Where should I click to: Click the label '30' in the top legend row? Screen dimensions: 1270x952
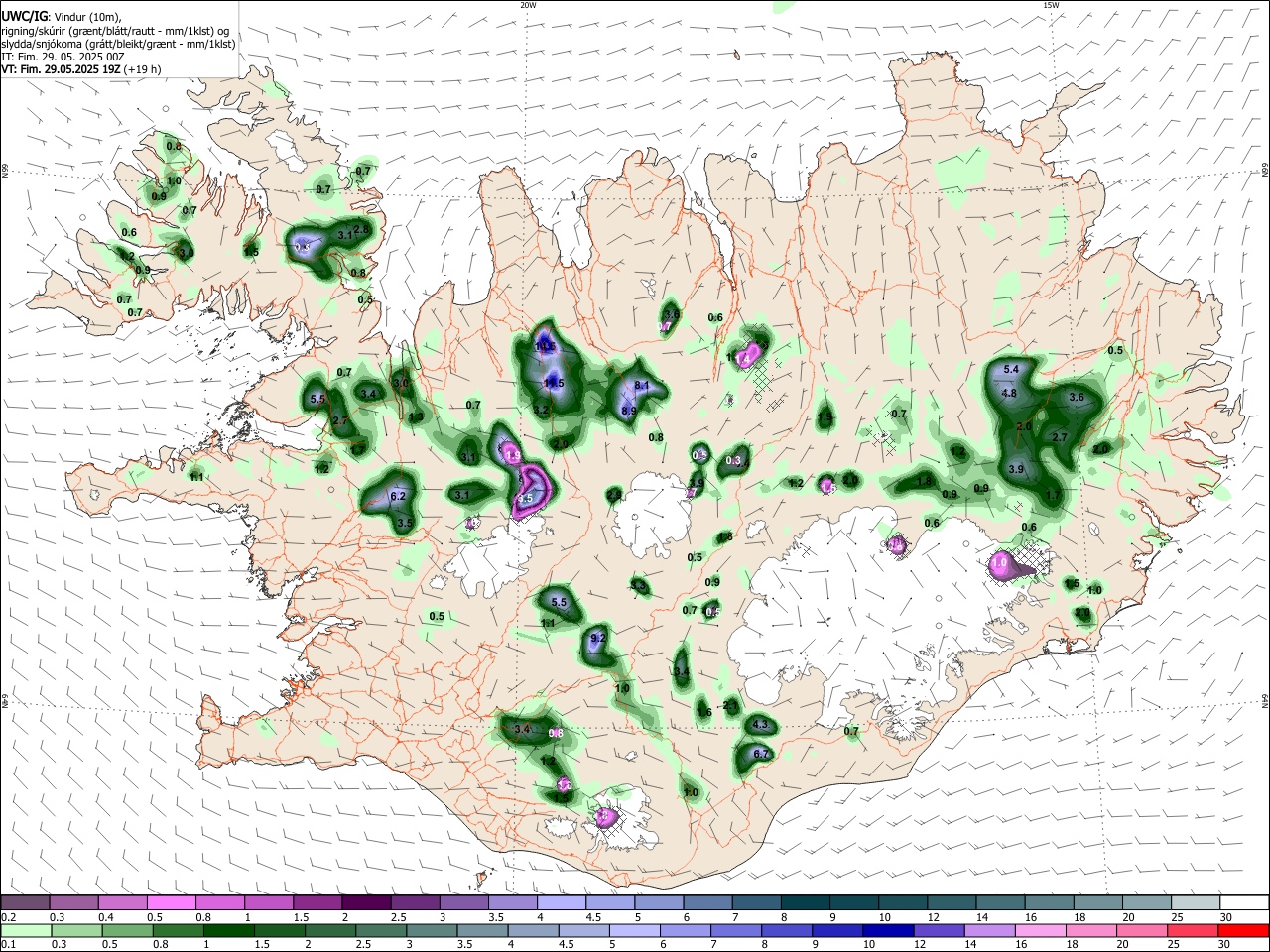1225,917
